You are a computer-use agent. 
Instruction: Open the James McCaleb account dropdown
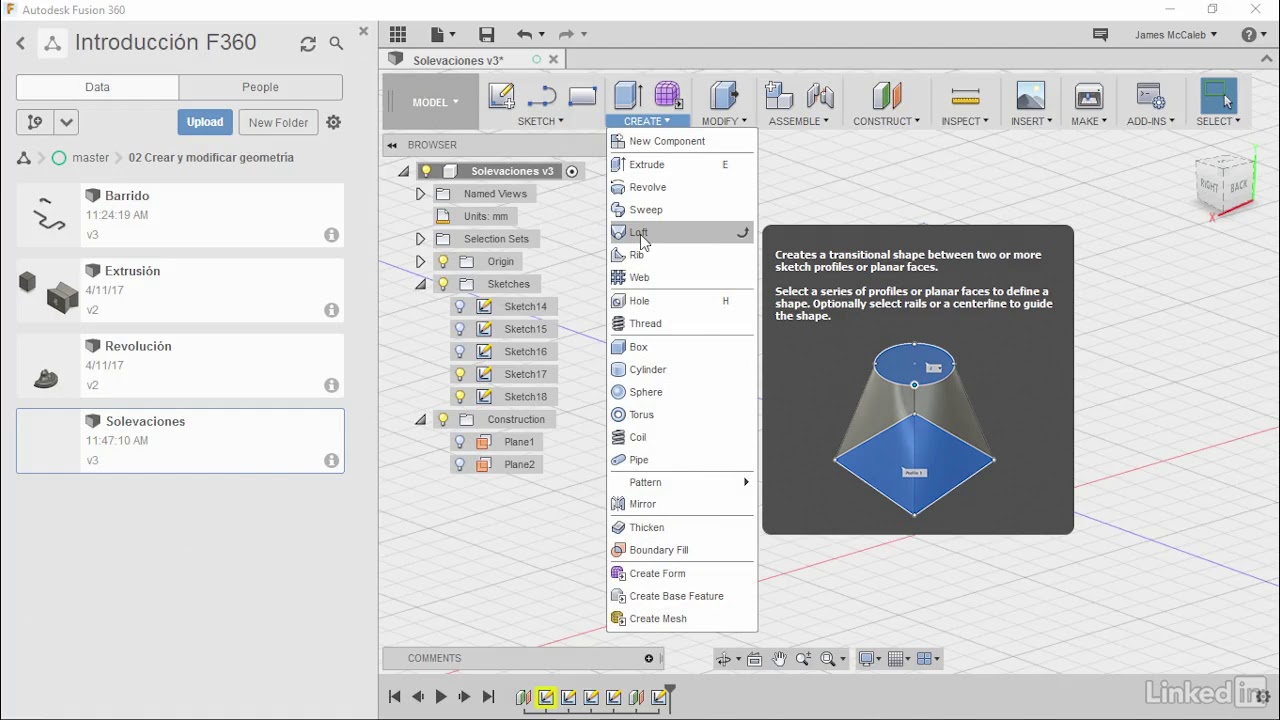[x=1176, y=35]
